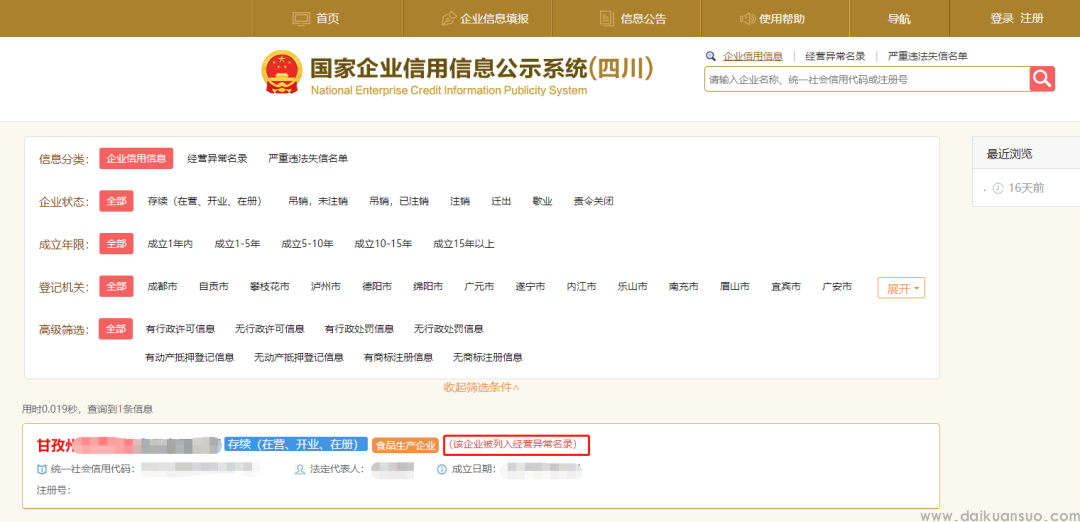The image size is (1080, 522).
Task: Filter registration authority by 广安市
Action: [837, 286]
